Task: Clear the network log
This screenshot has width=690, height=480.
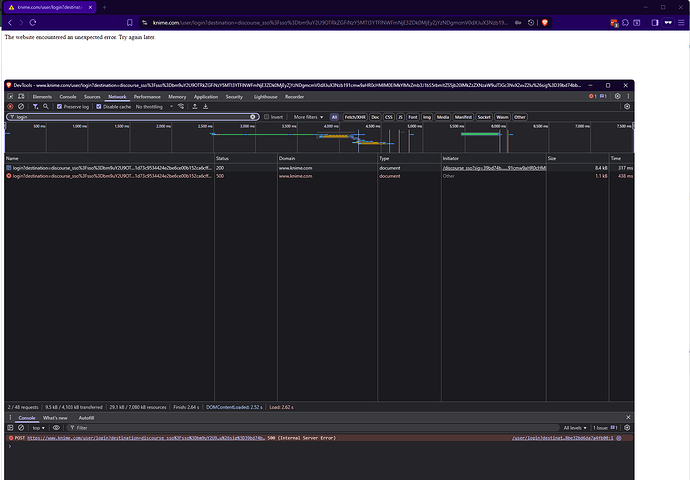Action: click(x=21, y=106)
